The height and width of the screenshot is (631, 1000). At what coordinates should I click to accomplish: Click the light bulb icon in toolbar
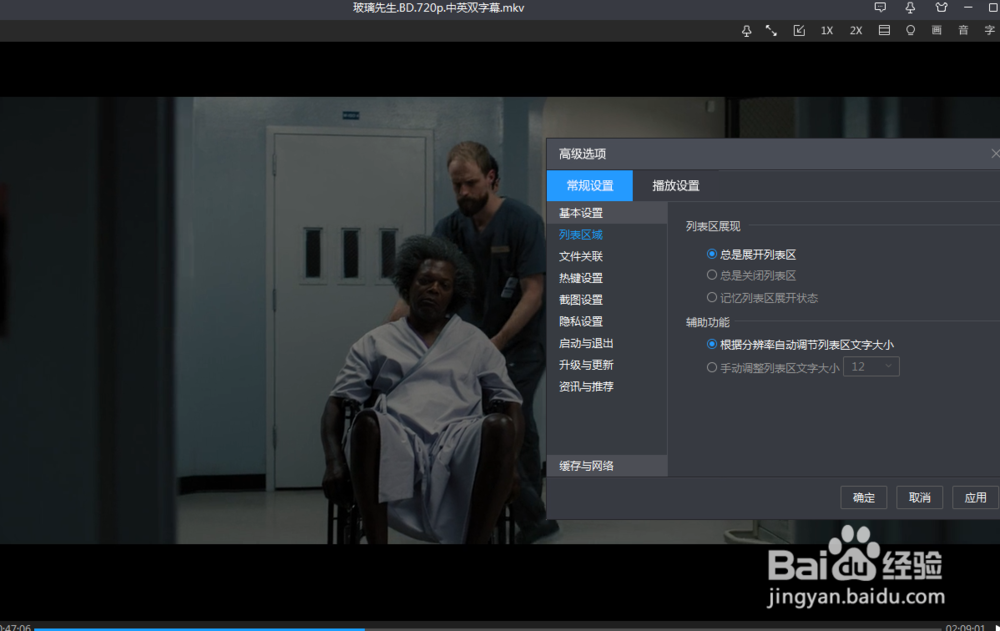click(910, 30)
